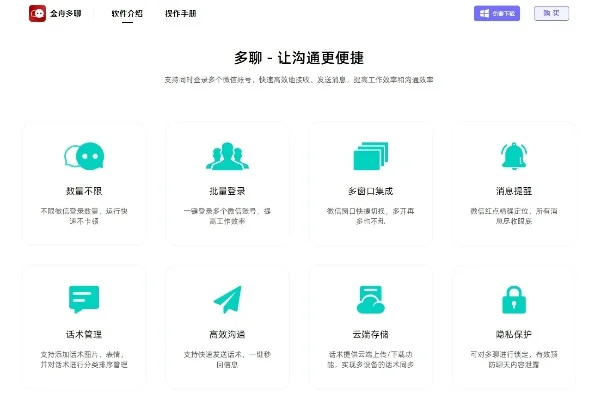Select the 云端存储 card title
Viewport: 595px width, 400px height.
coord(371,334)
